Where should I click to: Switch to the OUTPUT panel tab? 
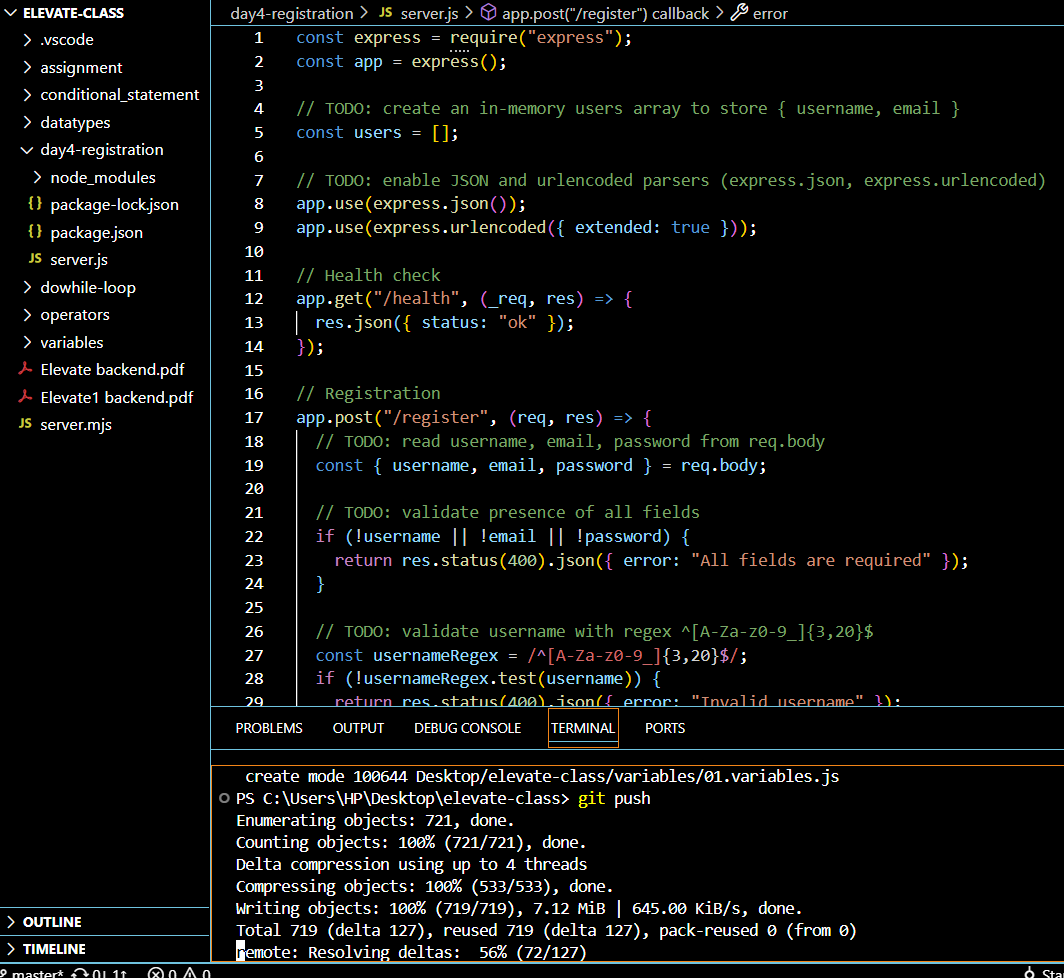pos(358,728)
